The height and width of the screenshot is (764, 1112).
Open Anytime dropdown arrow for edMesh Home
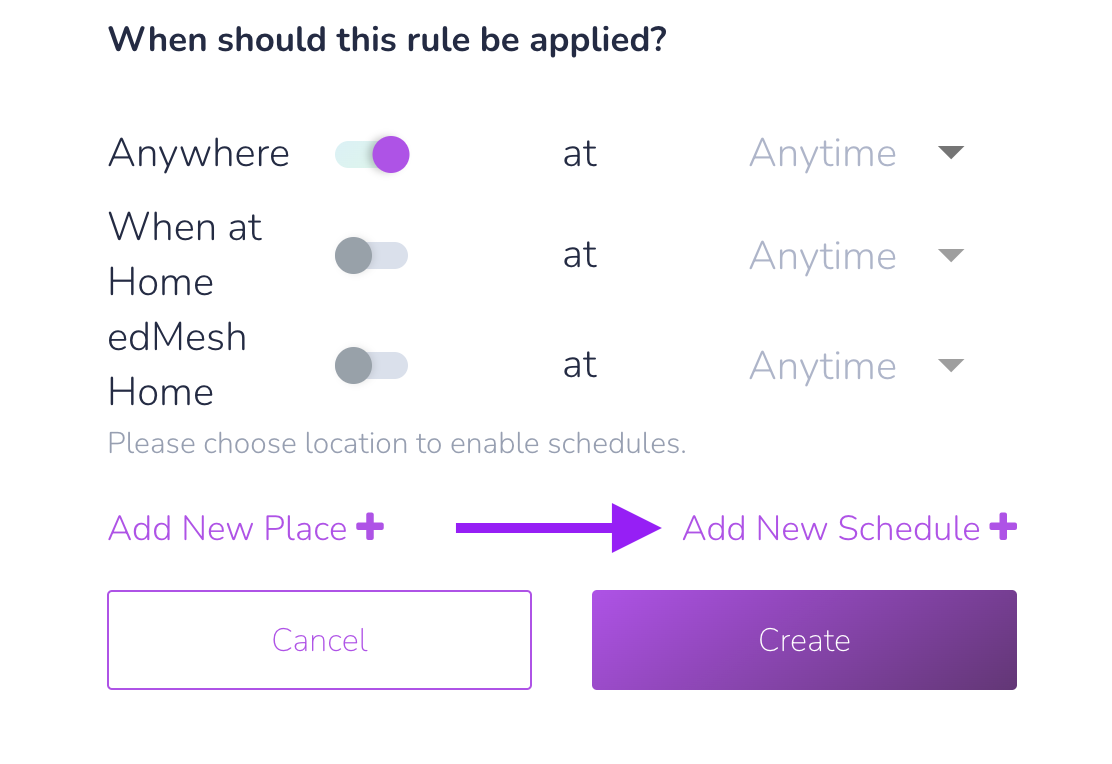click(950, 365)
